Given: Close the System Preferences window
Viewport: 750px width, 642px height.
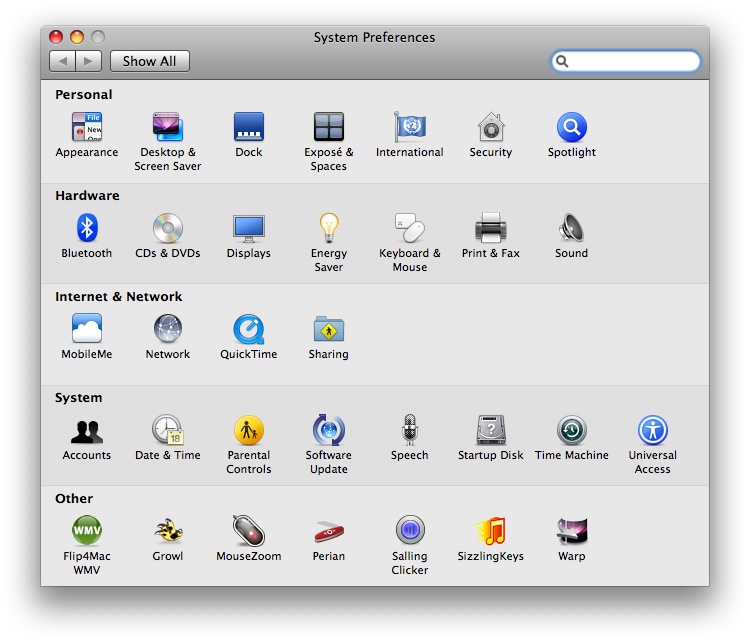Looking at the screenshot, I should click(x=56, y=37).
